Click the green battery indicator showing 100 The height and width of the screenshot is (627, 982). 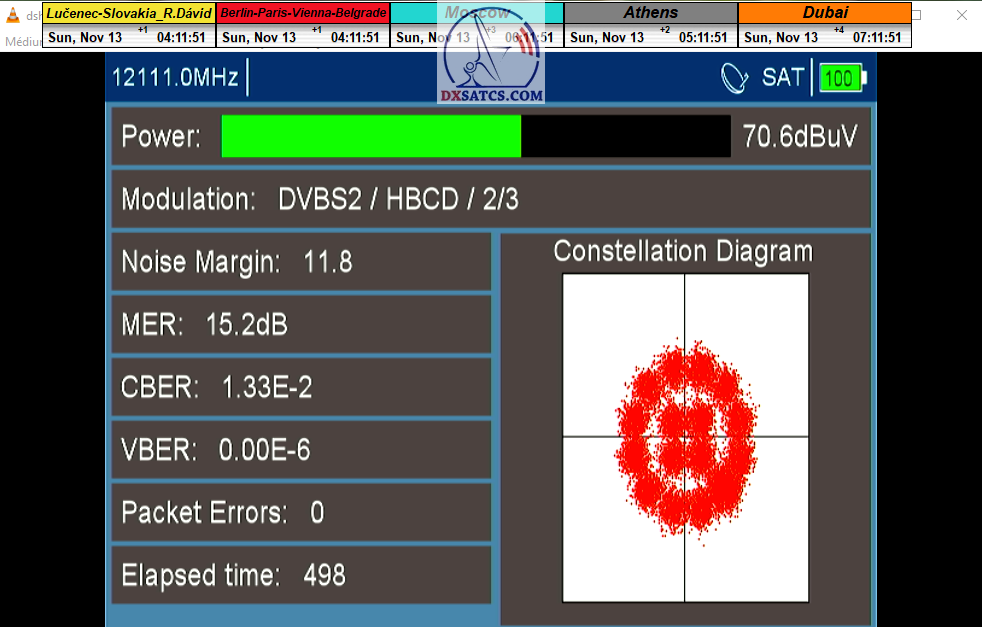(x=842, y=78)
